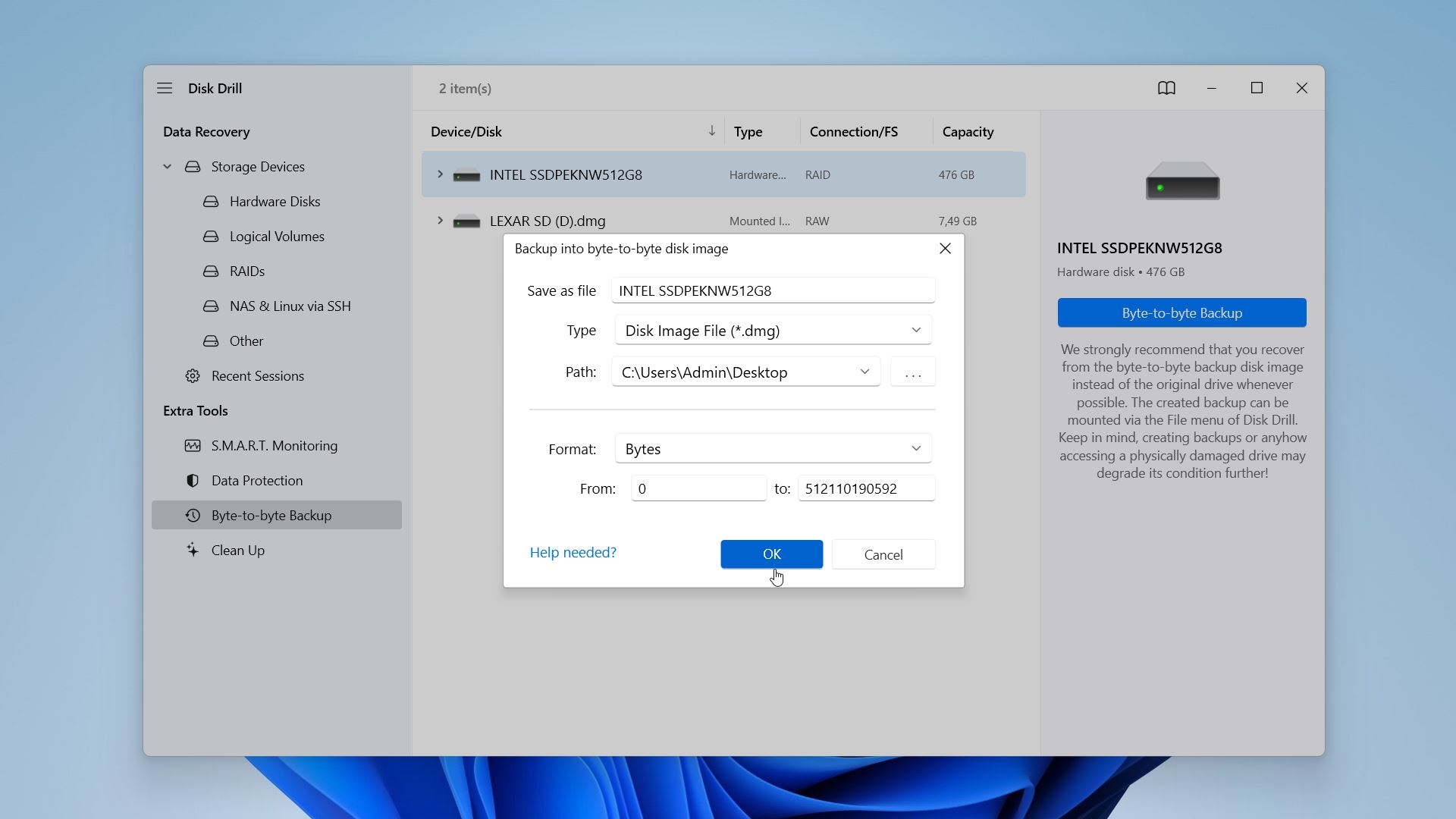Open the Path dropdown selector
The width and height of the screenshot is (1456, 819).
click(x=863, y=372)
